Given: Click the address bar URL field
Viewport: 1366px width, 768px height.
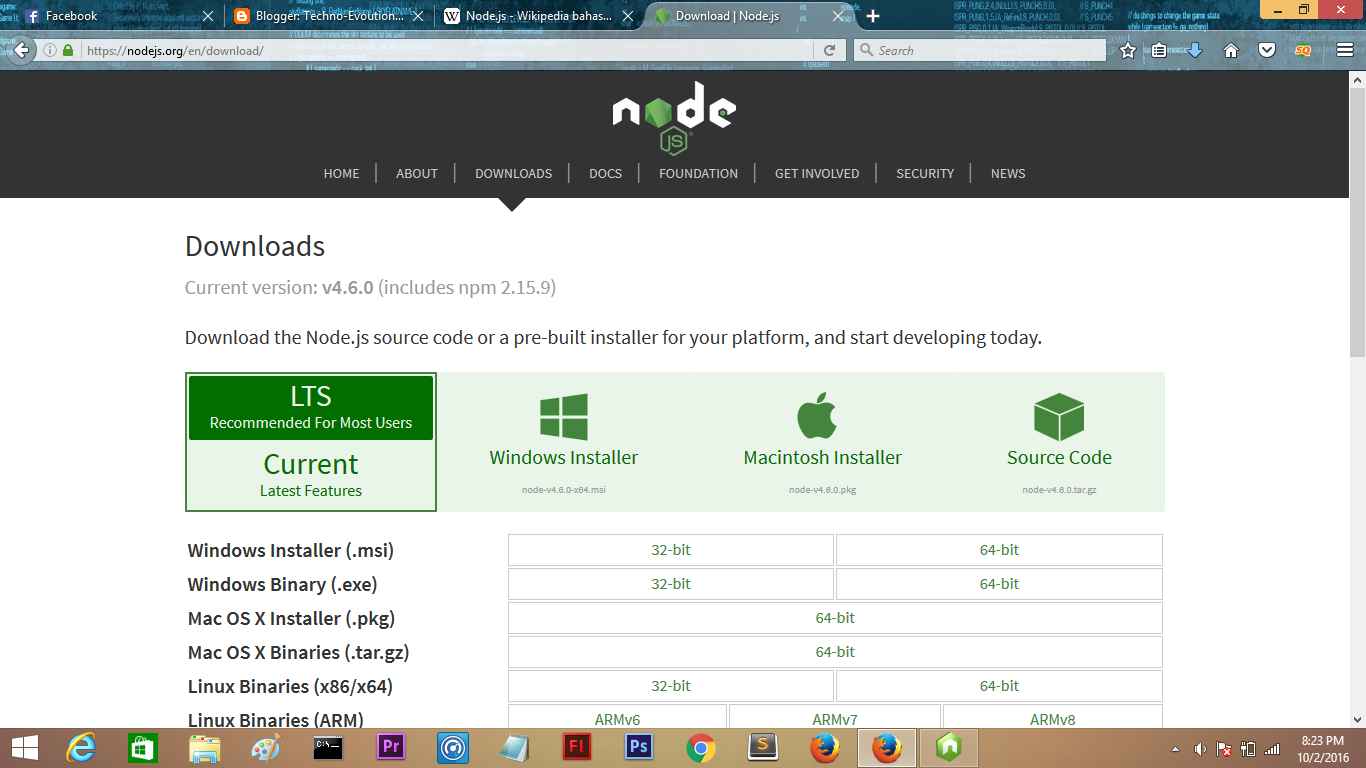Looking at the screenshot, I should coord(448,50).
